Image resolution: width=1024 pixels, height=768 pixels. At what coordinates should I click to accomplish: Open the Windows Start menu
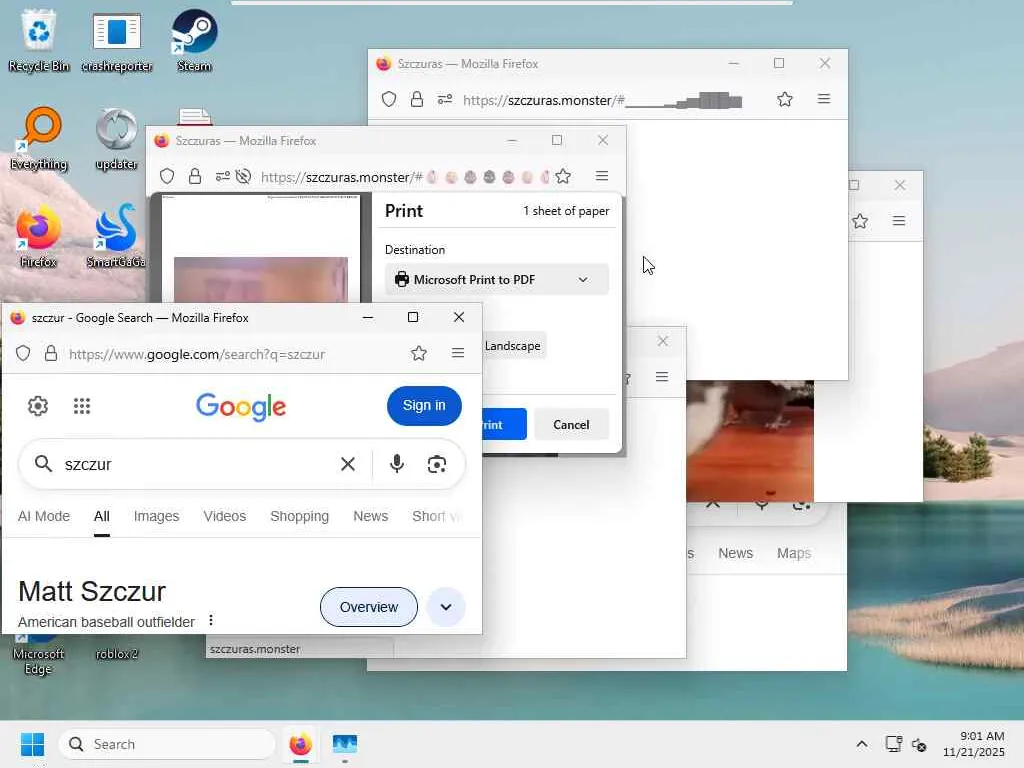click(32, 744)
